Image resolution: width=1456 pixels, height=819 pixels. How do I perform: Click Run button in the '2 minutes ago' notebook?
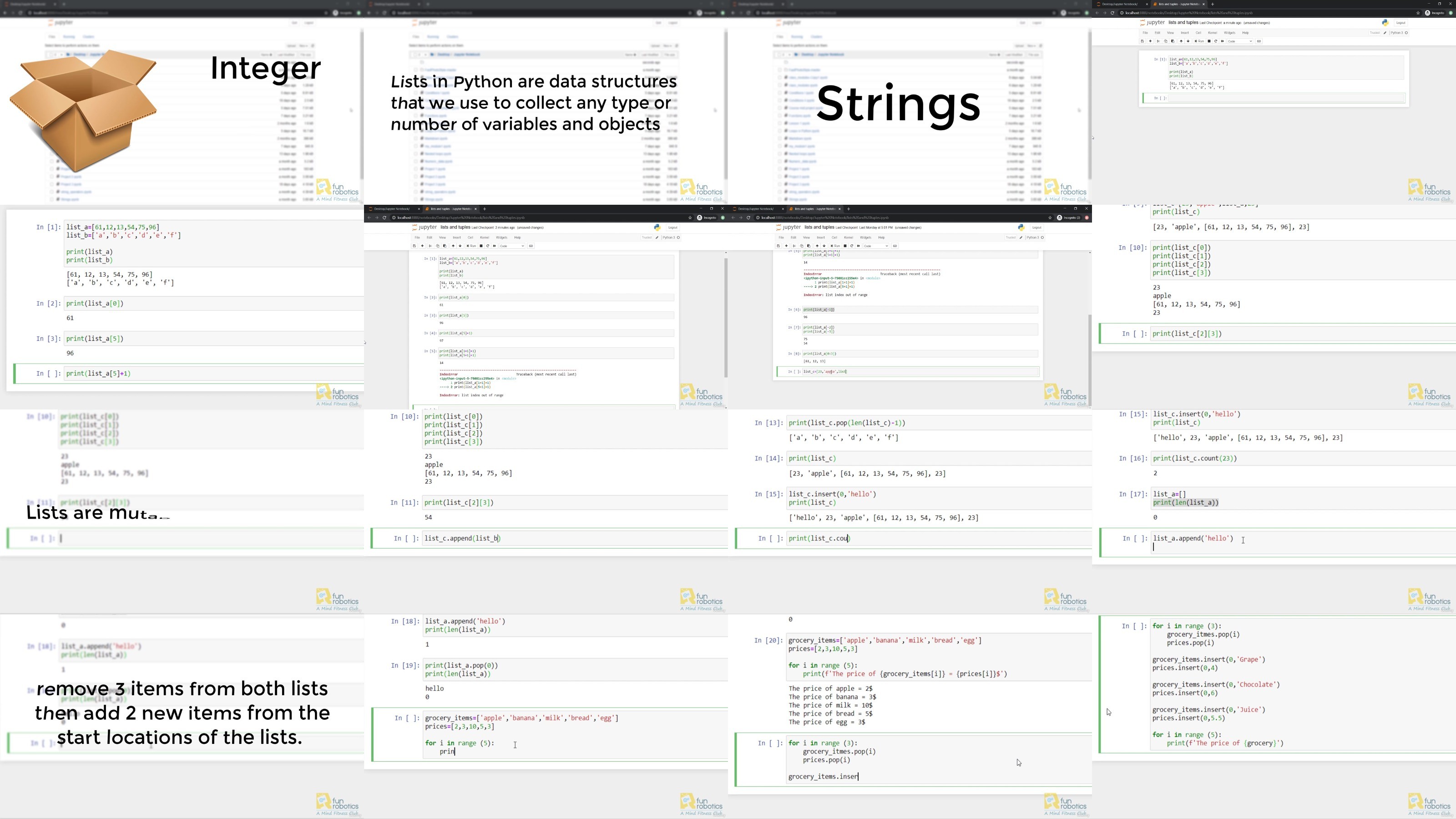click(471, 246)
